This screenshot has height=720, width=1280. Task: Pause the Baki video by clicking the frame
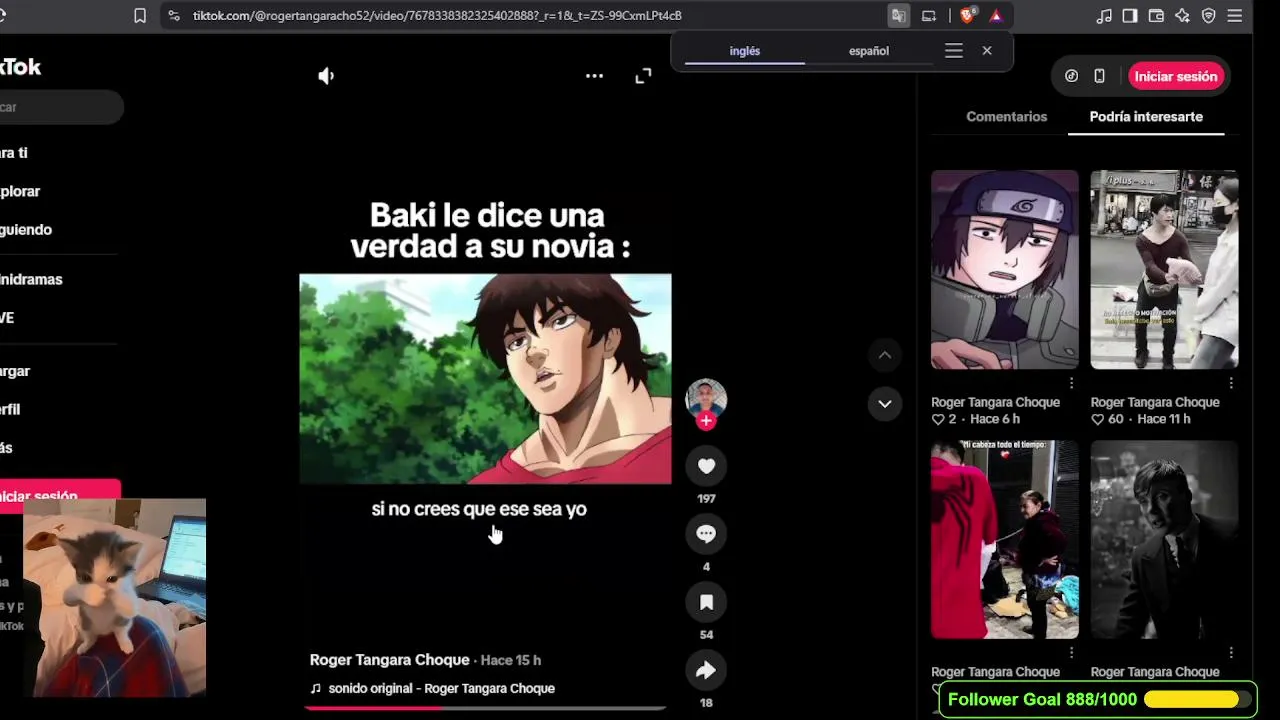[485, 379]
